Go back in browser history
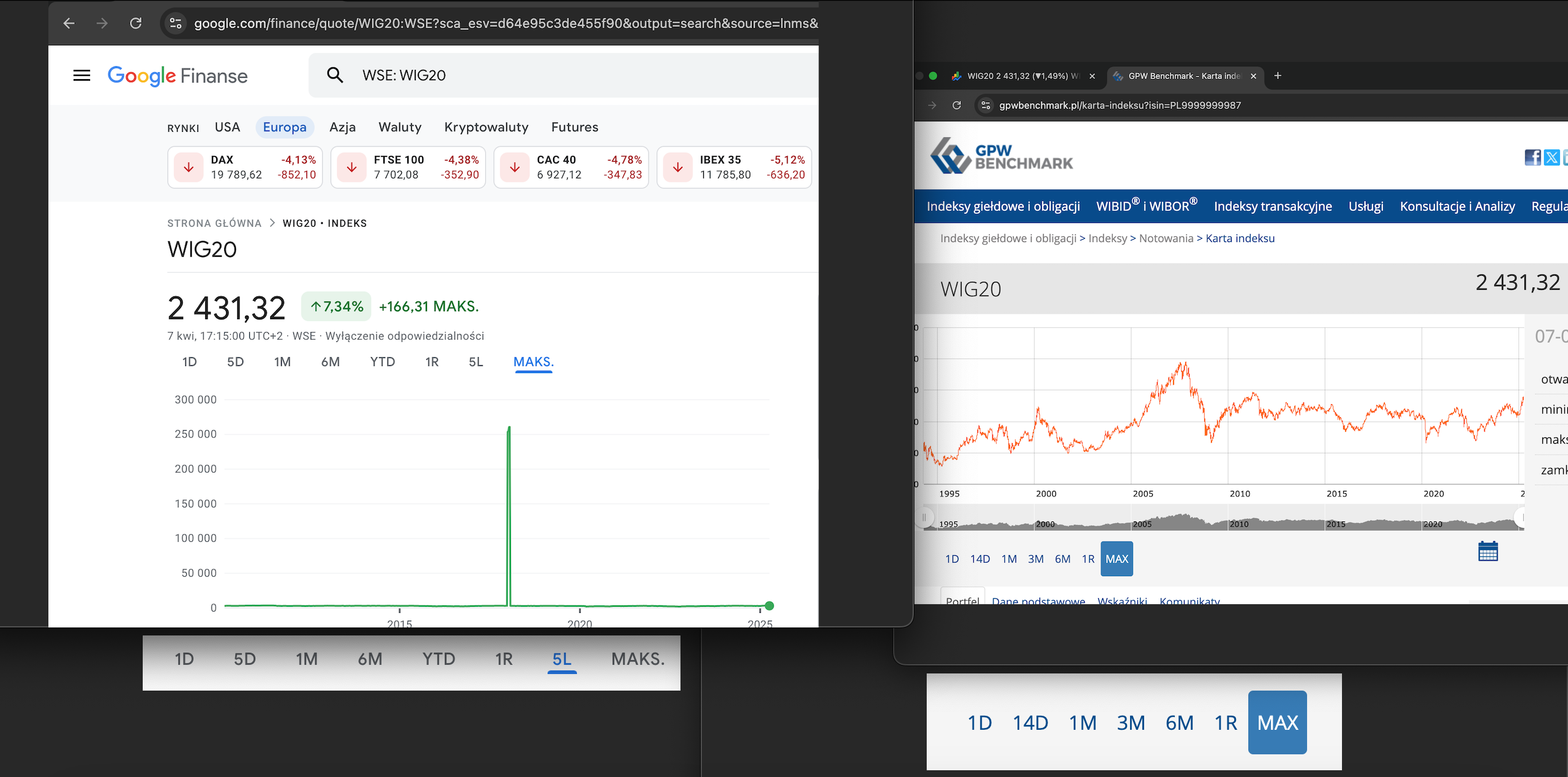1568x777 pixels. point(69,23)
